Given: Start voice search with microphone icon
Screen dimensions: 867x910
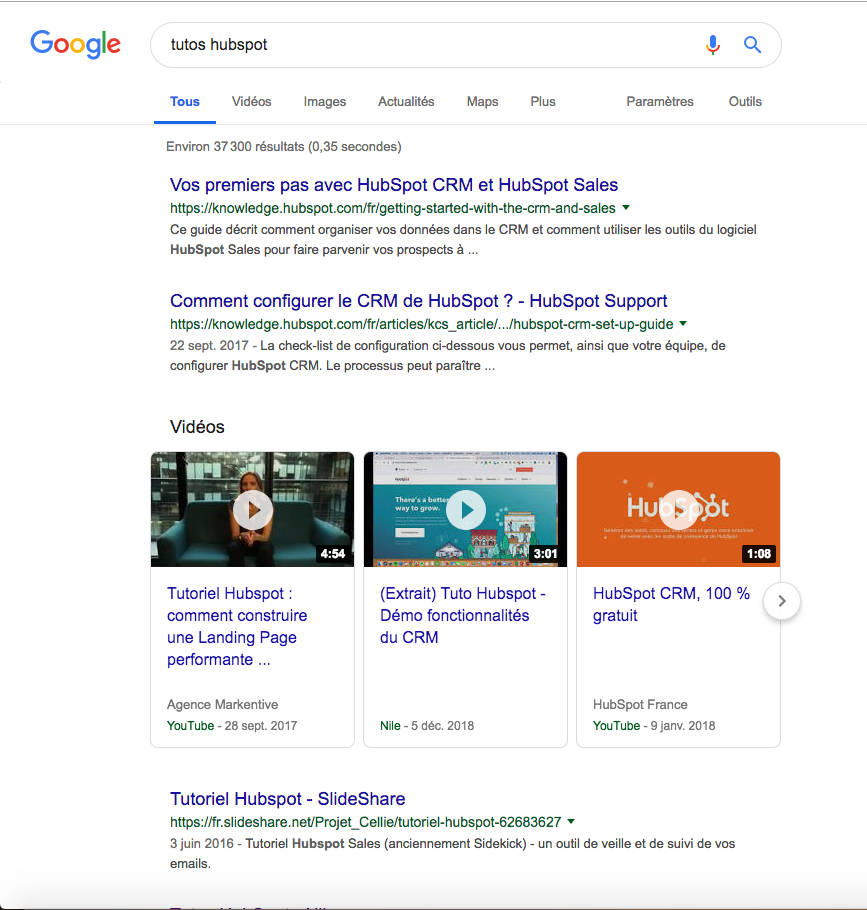Looking at the screenshot, I should pos(712,45).
